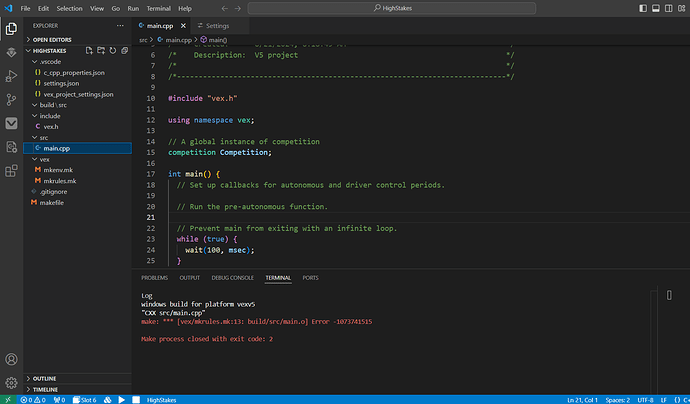The width and height of the screenshot is (690, 404).
Task: Open the Extensions view in activity bar
Action: point(11,170)
